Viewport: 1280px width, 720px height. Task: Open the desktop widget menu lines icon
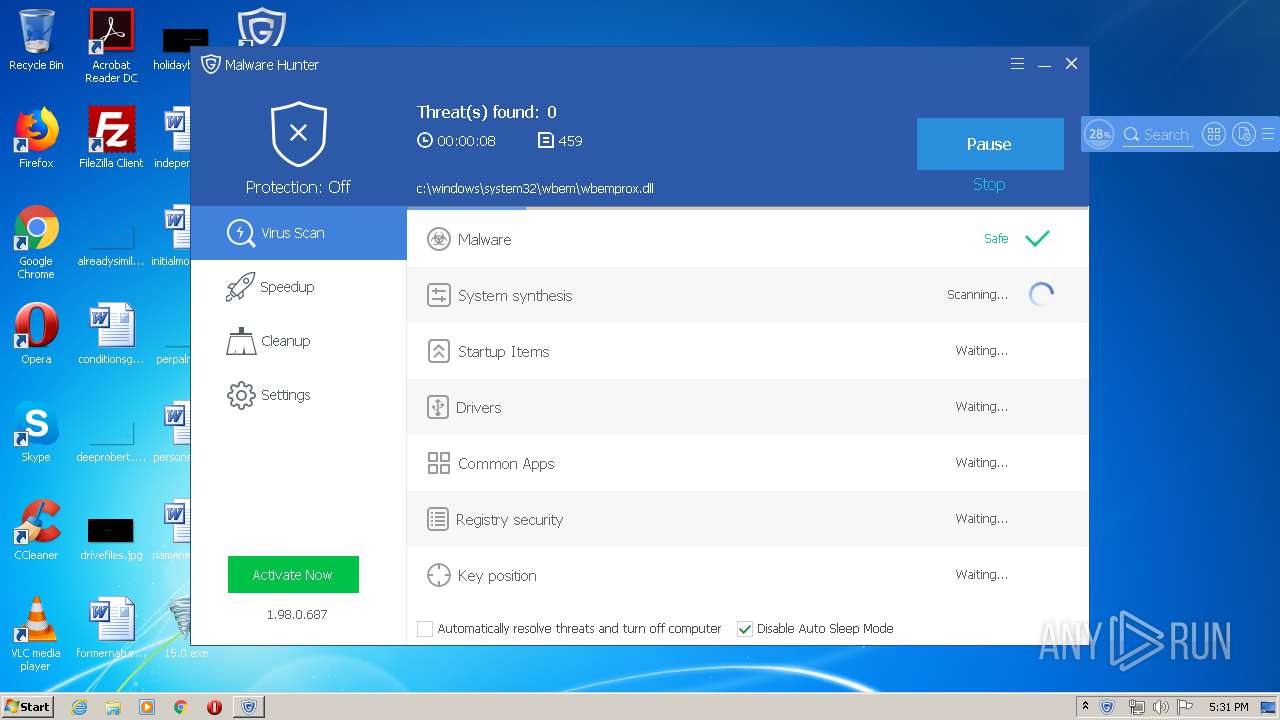(1268, 134)
